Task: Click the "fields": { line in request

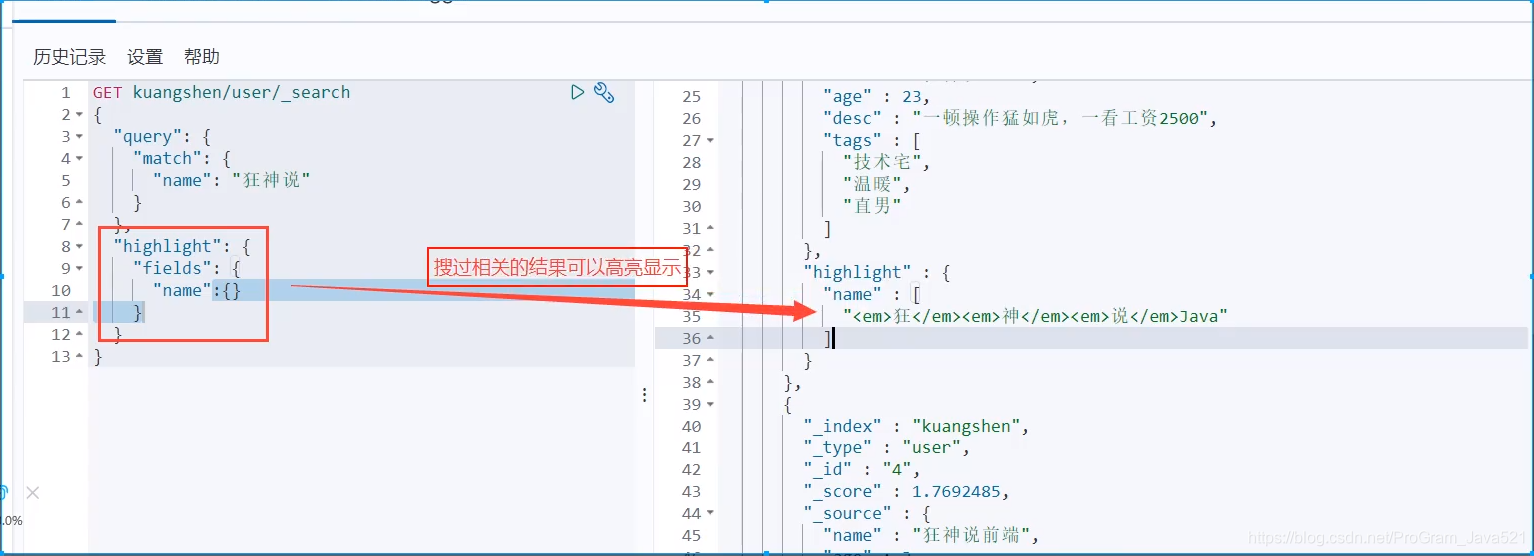Action: point(187,268)
